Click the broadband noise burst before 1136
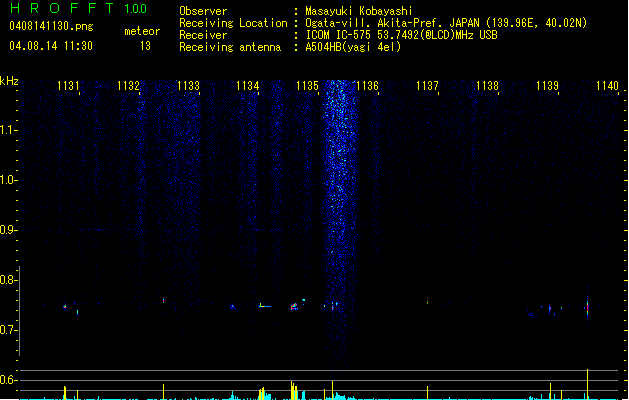629x400 pixels. pos(339,217)
